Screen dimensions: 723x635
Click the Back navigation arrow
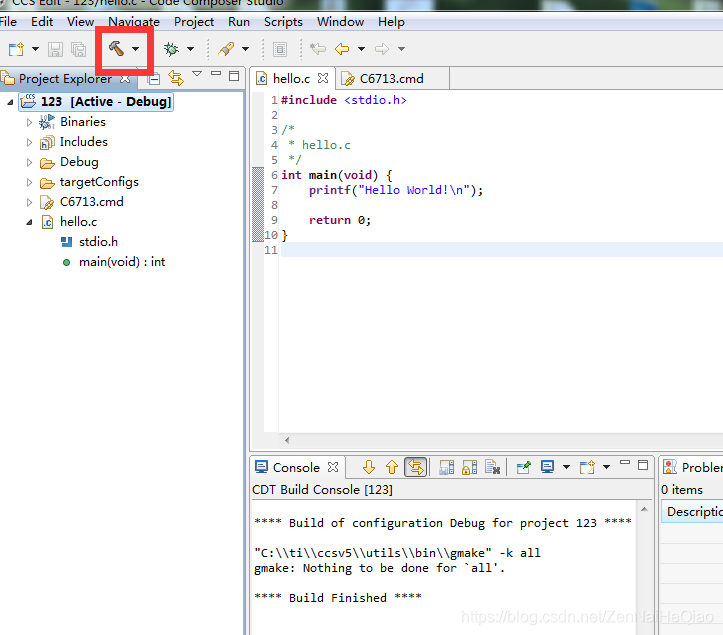click(342, 48)
